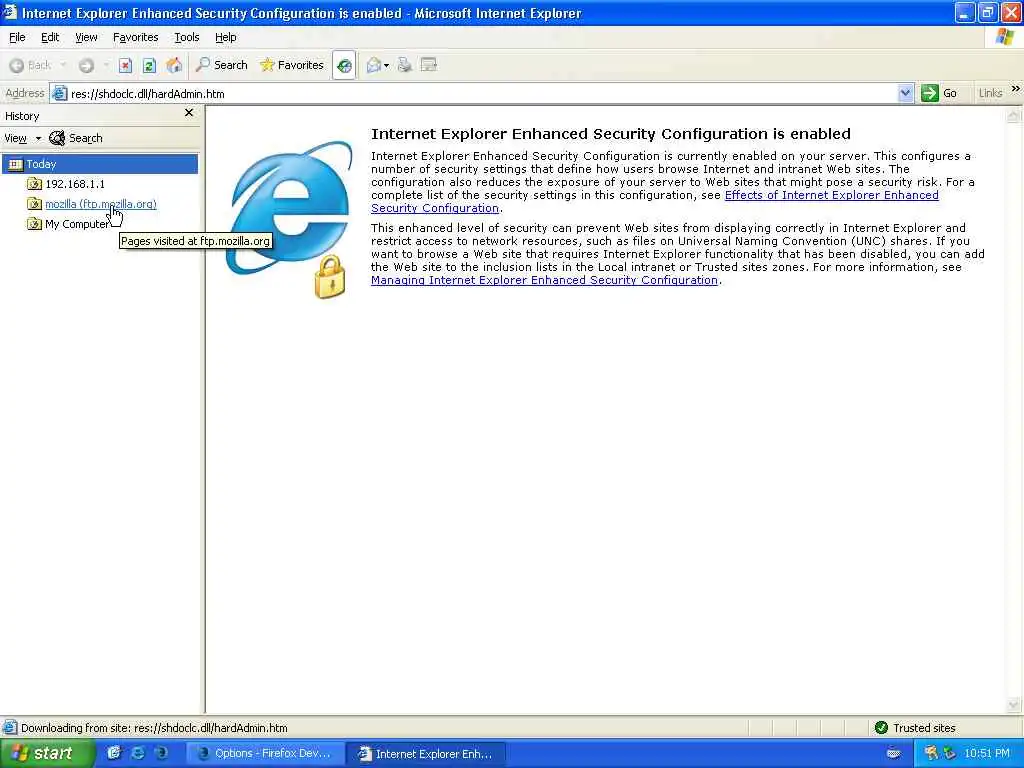
Task: Open the Forward button history dropdown arrow
Action: 106,65
